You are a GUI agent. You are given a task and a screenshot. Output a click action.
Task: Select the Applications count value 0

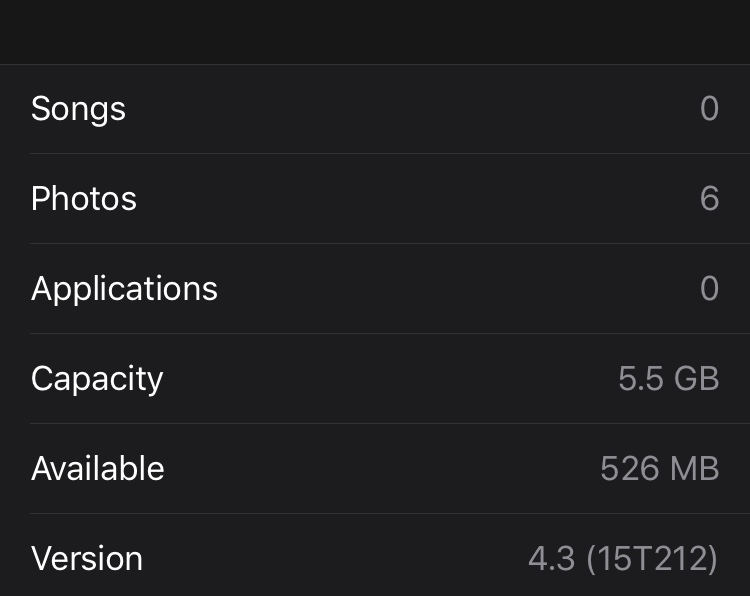click(709, 288)
